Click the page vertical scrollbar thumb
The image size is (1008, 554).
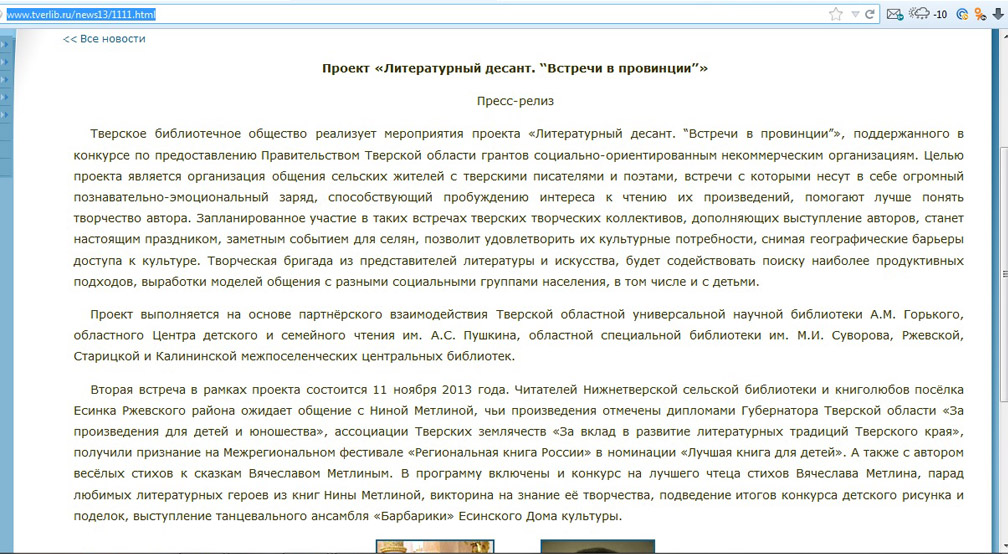(1004, 273)
